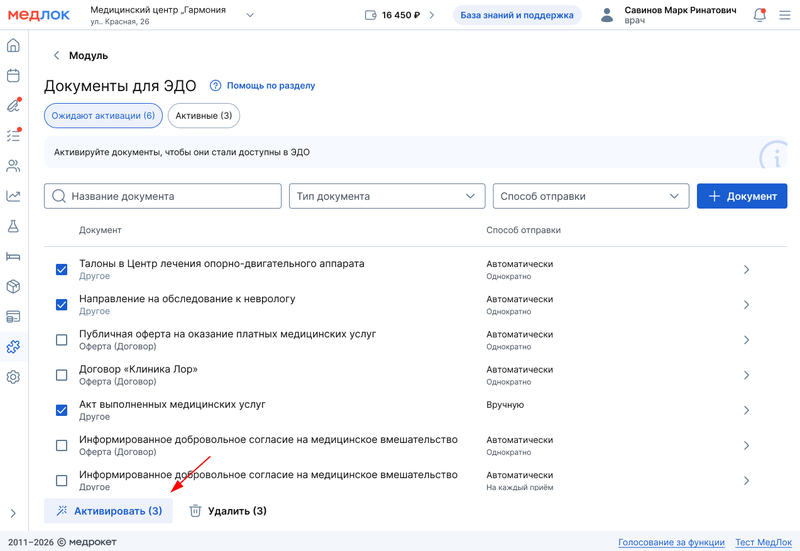Open the settings gear sidebar icon
The height and width of the screenshot is (551, 800).
[13, 377]
